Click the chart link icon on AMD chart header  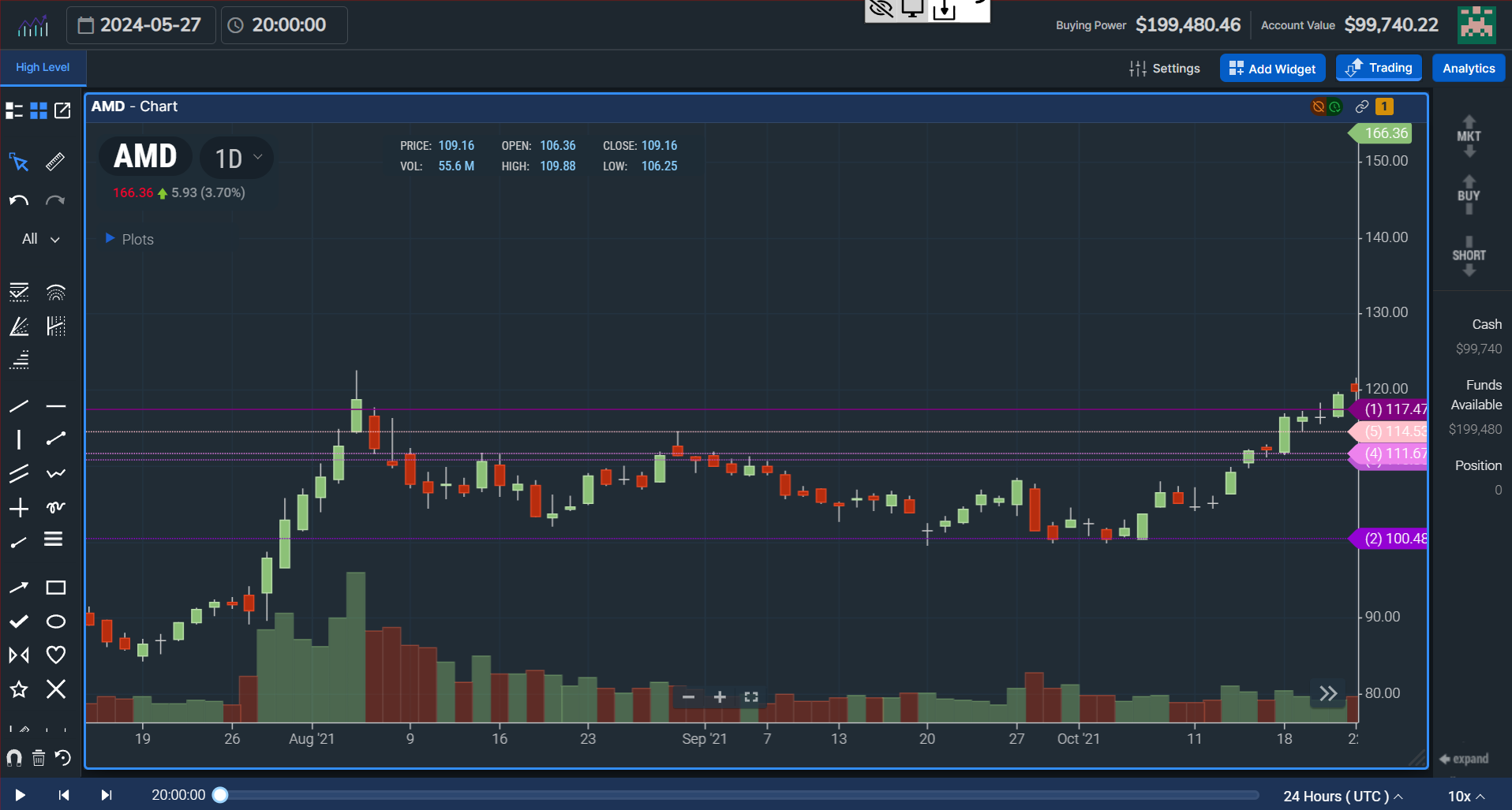pyautogui.click(x=1361, y=106)
